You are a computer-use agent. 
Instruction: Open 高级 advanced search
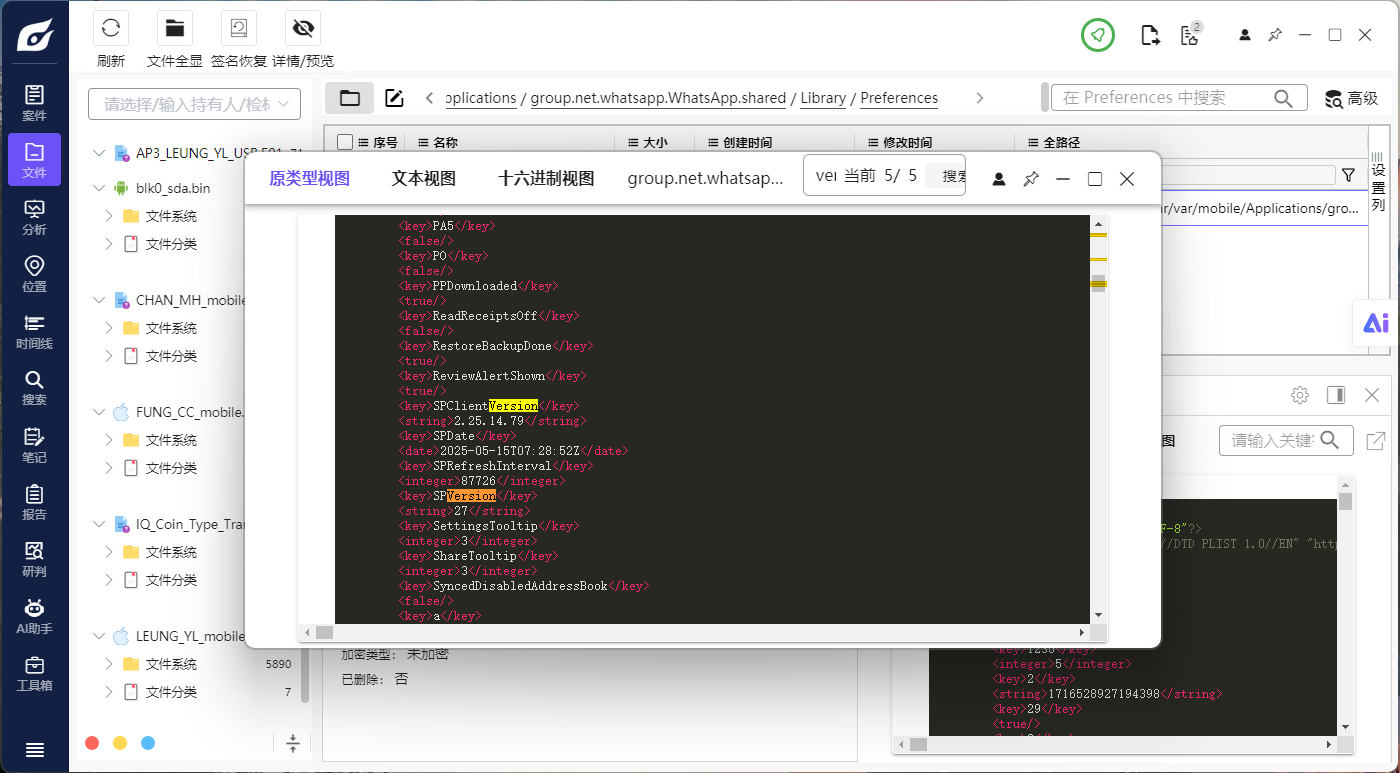pyautogui.click(x=1352, y=98)
